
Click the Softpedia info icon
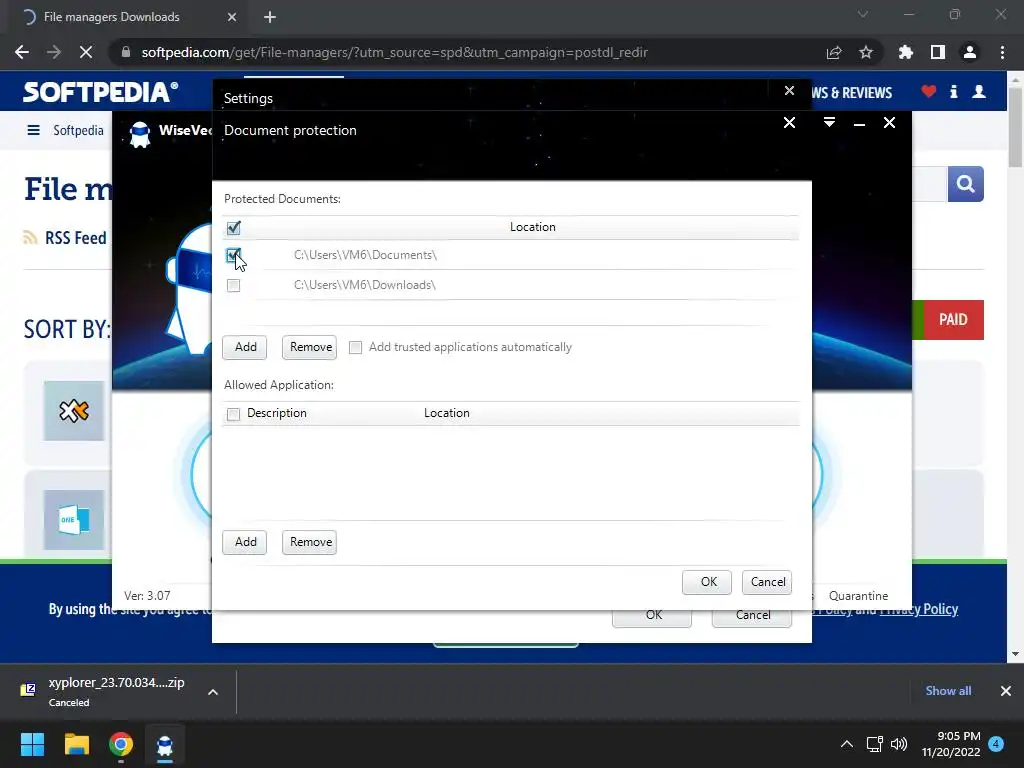click(x=953, y=91)
